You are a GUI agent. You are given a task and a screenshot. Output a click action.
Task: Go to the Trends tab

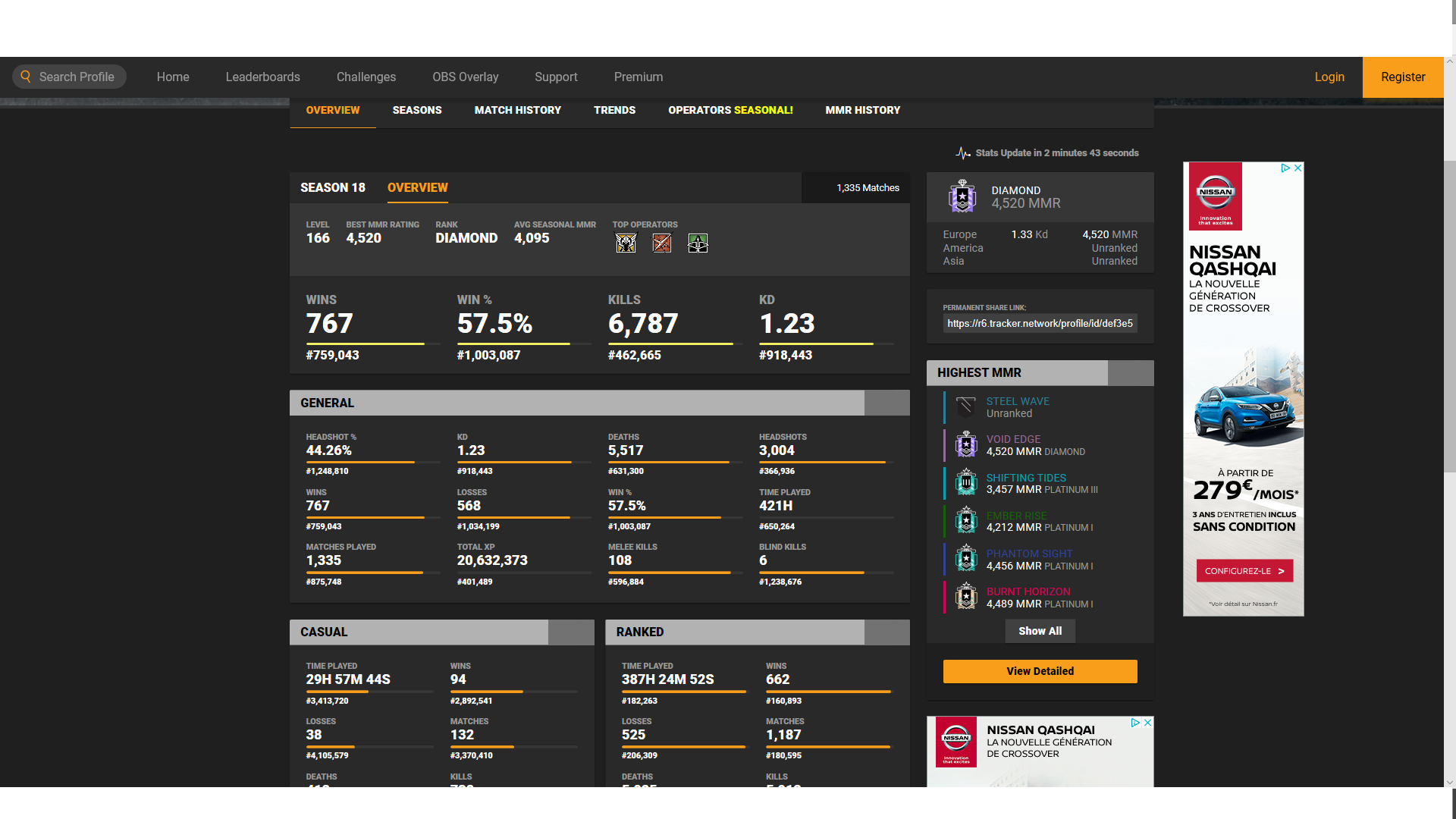coord(615,111)
